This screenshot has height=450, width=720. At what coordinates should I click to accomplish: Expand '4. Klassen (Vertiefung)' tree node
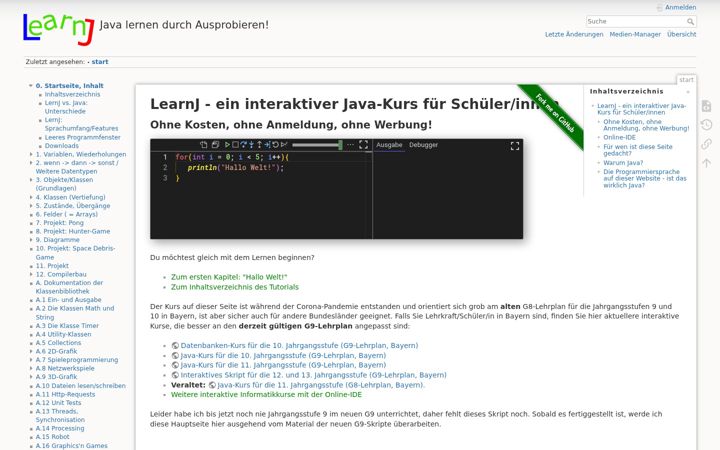pyautogui.click(x=31, y=197)
